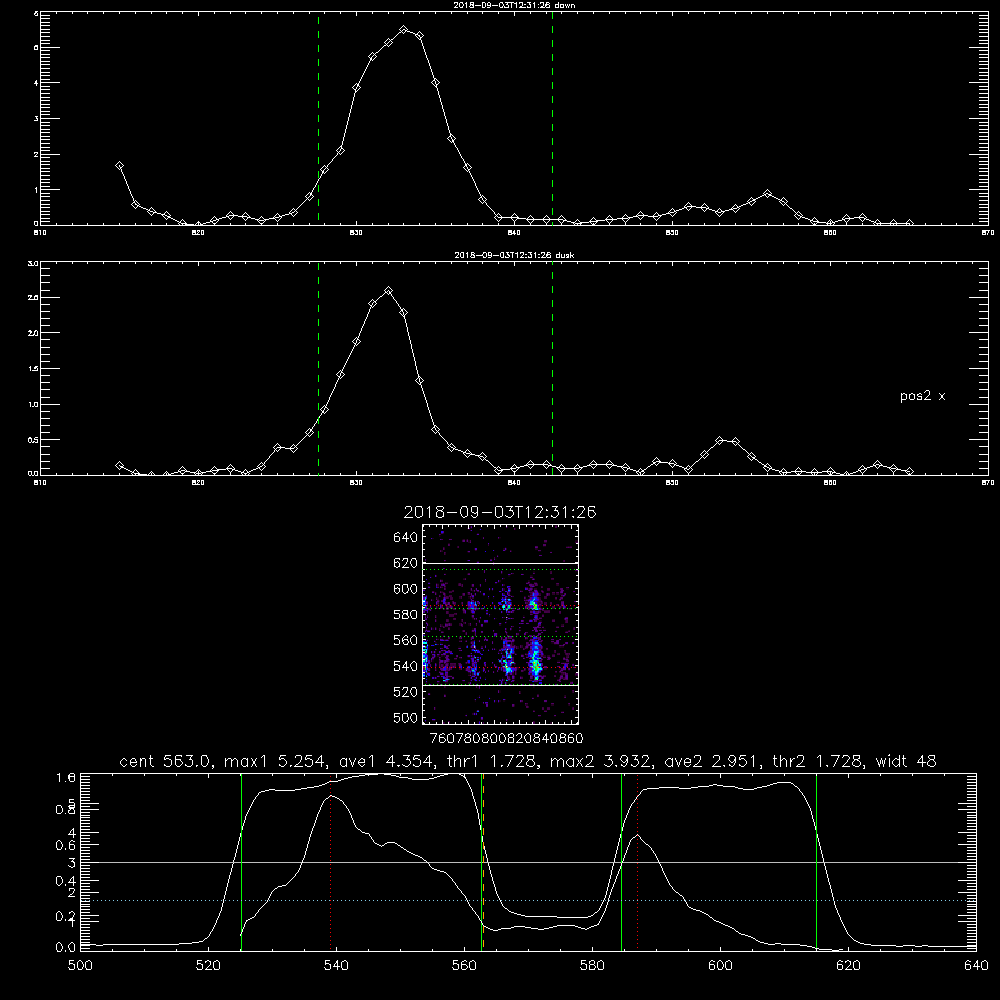
Task: Click the small secondary peak marker in the dusk plot
Action: 720,441
